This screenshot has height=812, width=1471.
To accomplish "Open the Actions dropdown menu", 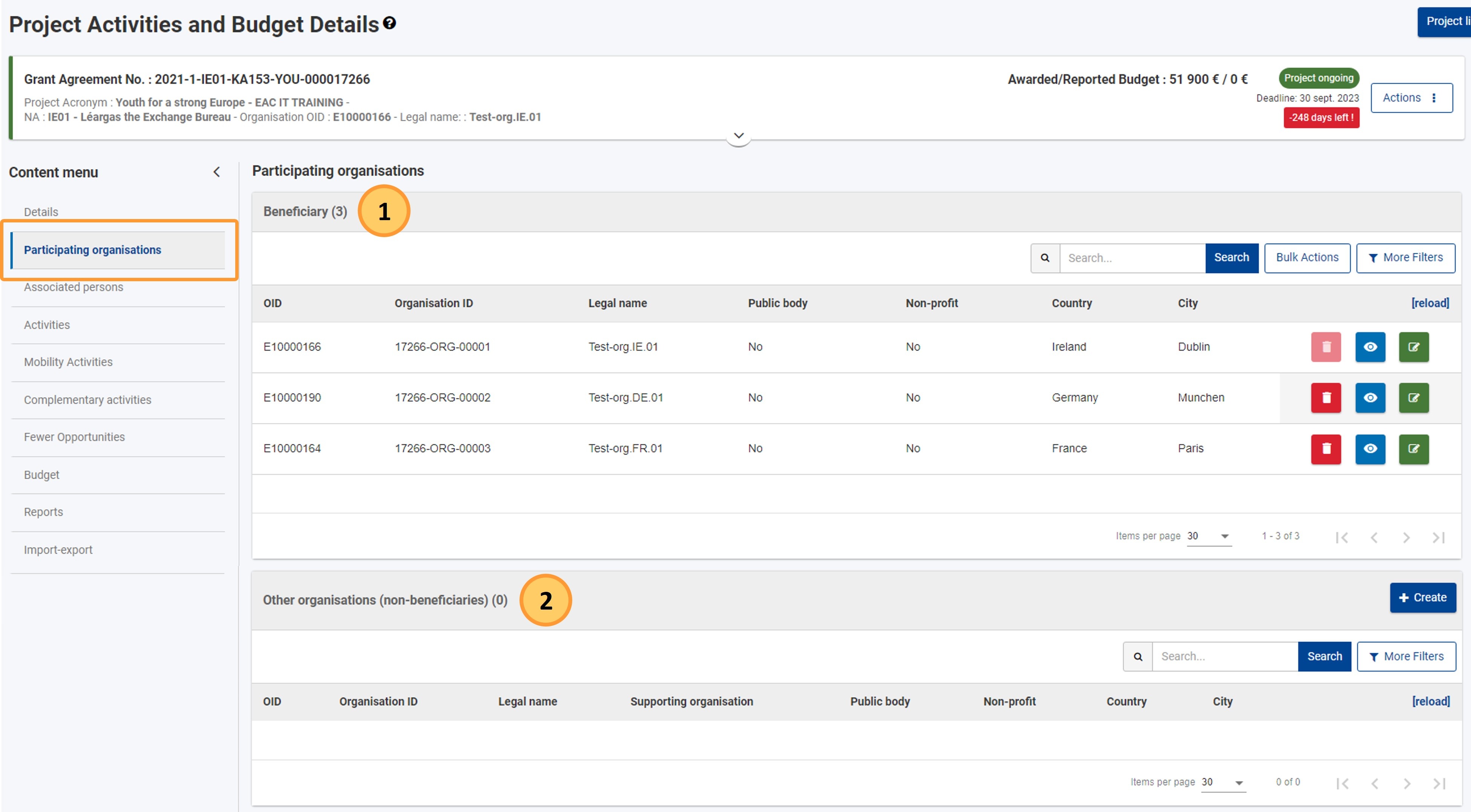I will point(1411,98).
